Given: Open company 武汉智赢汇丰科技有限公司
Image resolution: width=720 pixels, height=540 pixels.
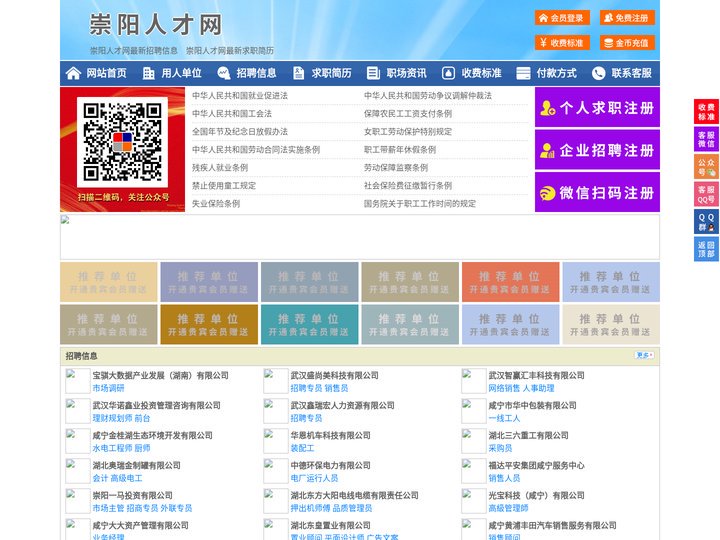Looking at the screenshot, I should click(536, 375).
